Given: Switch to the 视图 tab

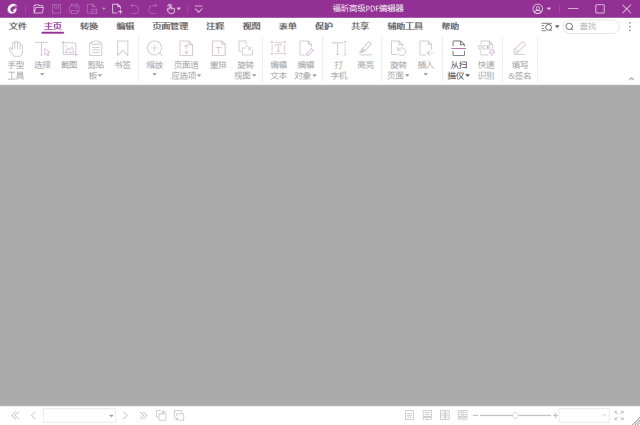Looking at the screenshot, I should pos(251,26).
